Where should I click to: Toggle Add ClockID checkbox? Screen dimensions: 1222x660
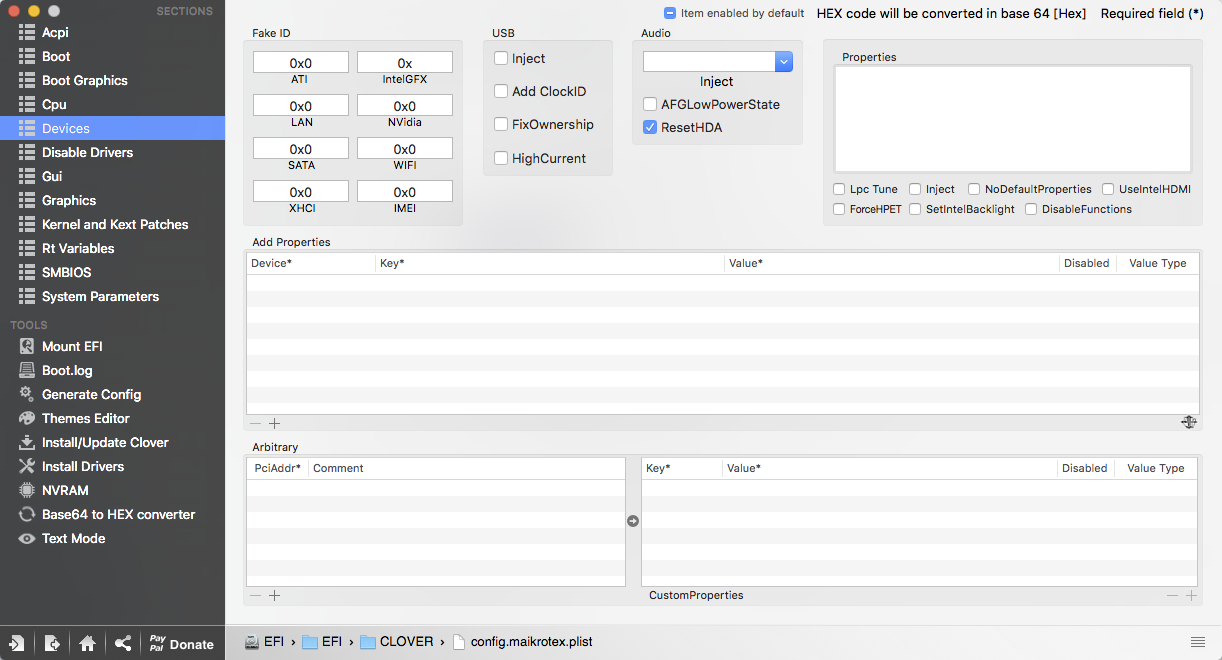click(x=501, y=91)
